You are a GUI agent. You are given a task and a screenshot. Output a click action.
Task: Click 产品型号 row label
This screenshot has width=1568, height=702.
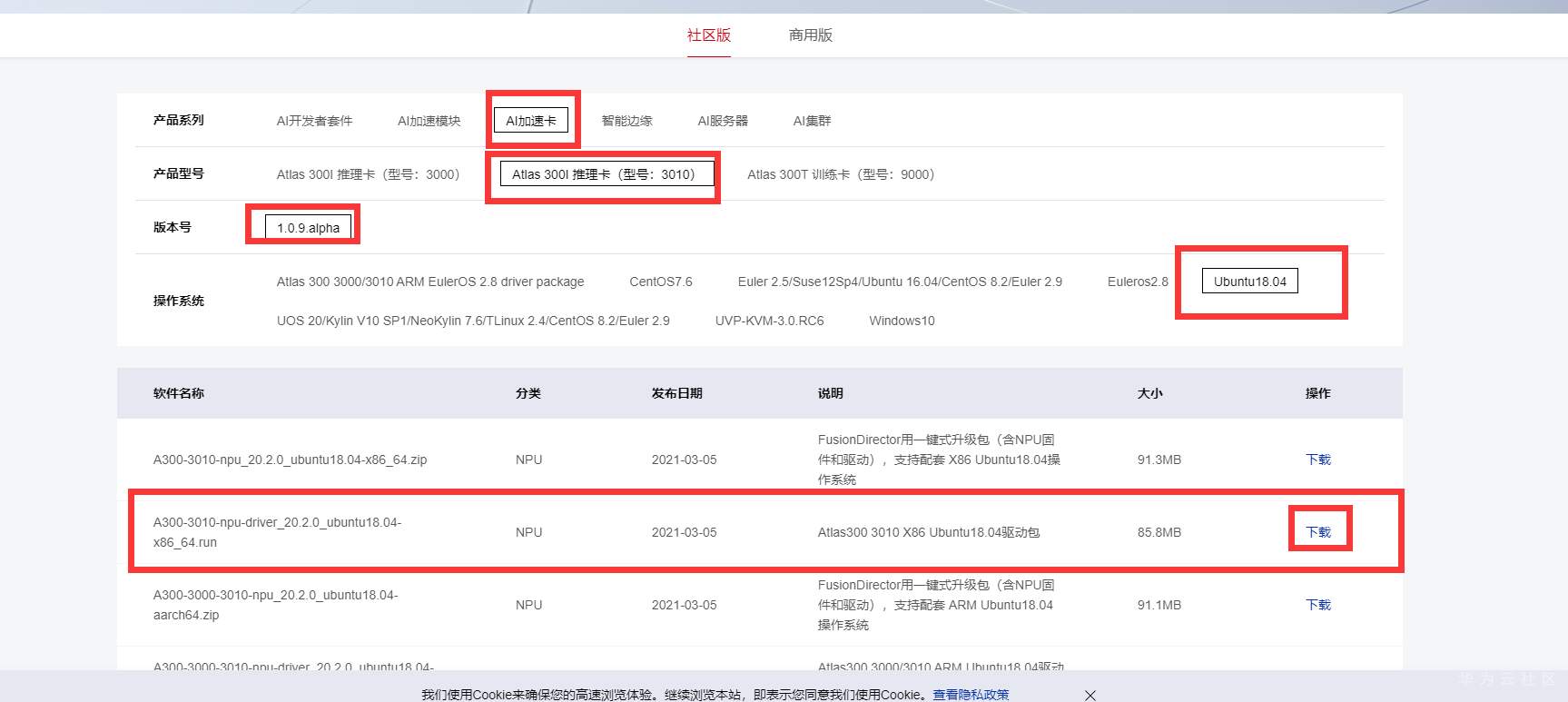coord(179,173)
